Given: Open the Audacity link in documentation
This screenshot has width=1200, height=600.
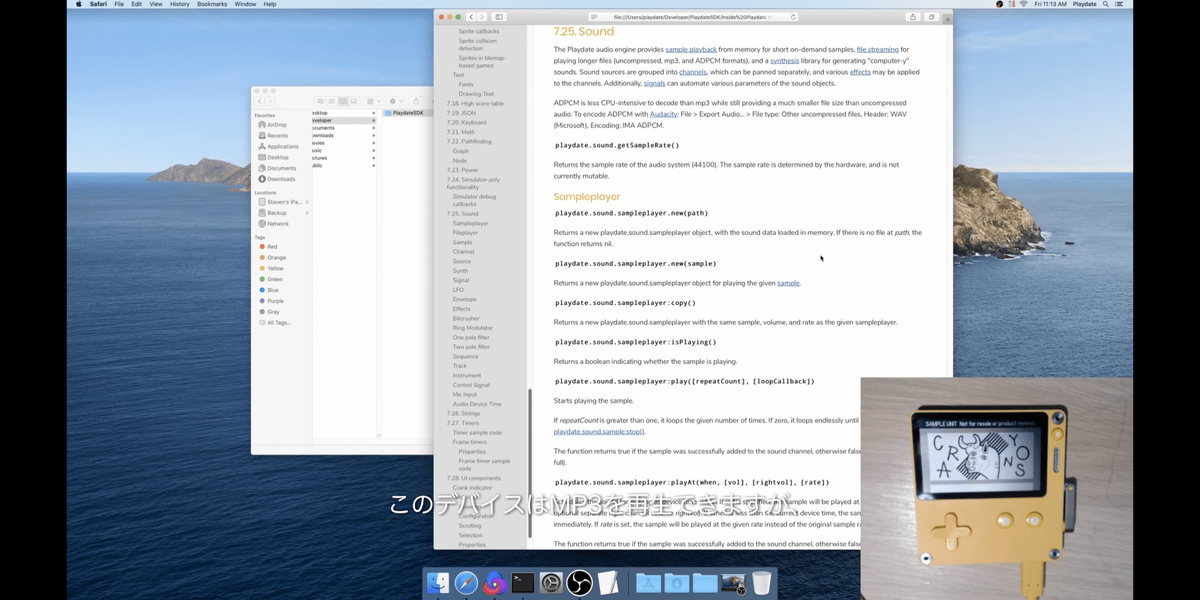Looking at the screenshot, I should tap(664, 114).
